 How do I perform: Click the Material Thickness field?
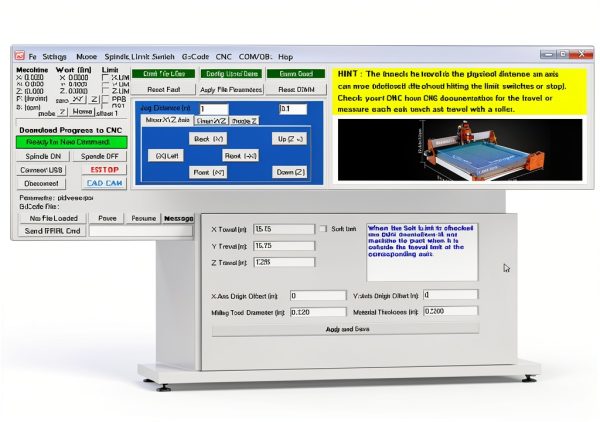click(450, 311)
